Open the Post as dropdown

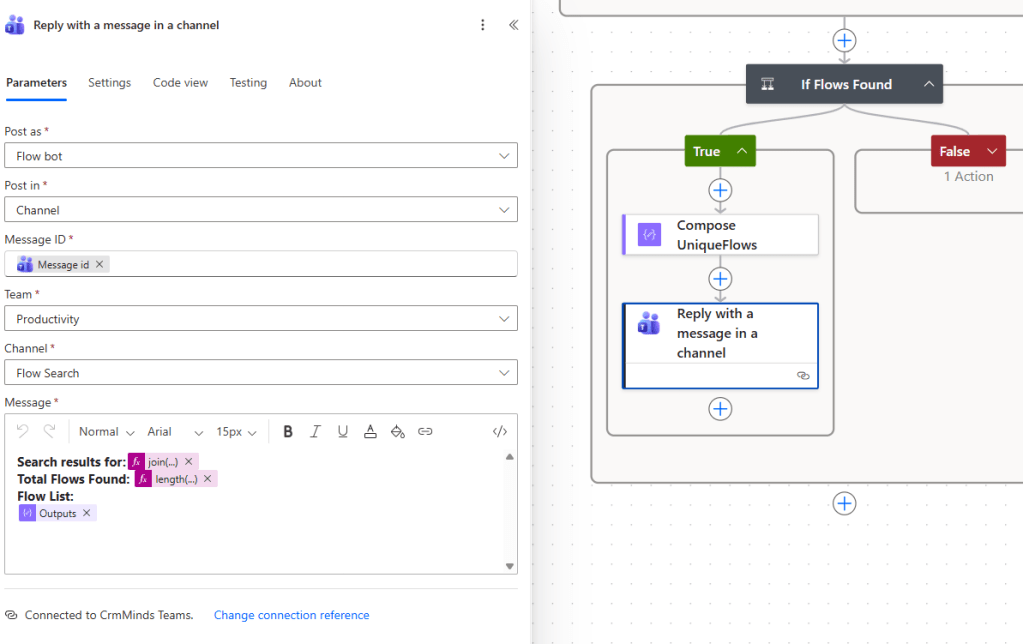[261, 156]
